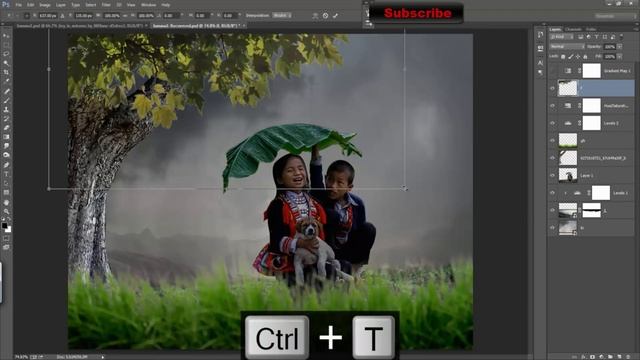This screenshot has height=360, width=640.
Task: Commit the transform with the checkmark icon
Action: [x=335, y=16]
